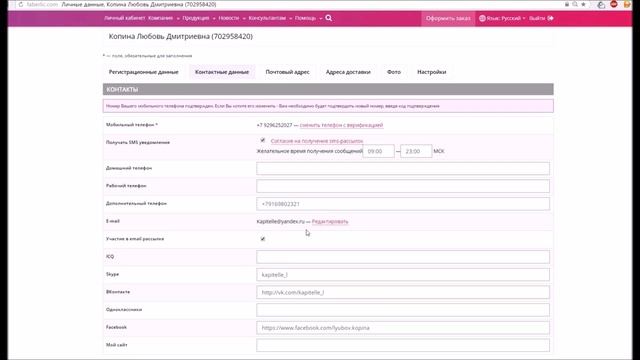
Task: Log out using the Выйти link
Action: point(537,18)
